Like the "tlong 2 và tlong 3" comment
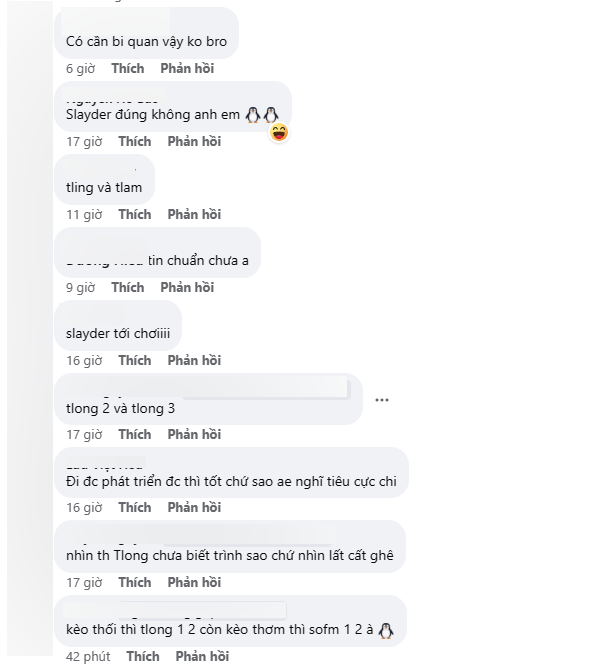610x669 pixels. [134, 434]
